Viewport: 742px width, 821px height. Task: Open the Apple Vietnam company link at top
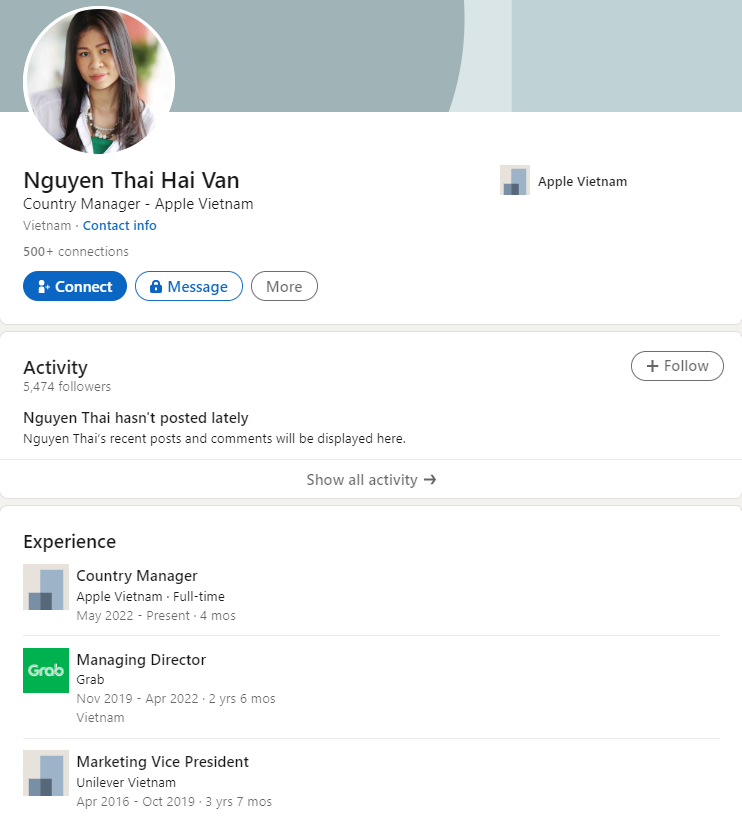(x=582, y=181)
